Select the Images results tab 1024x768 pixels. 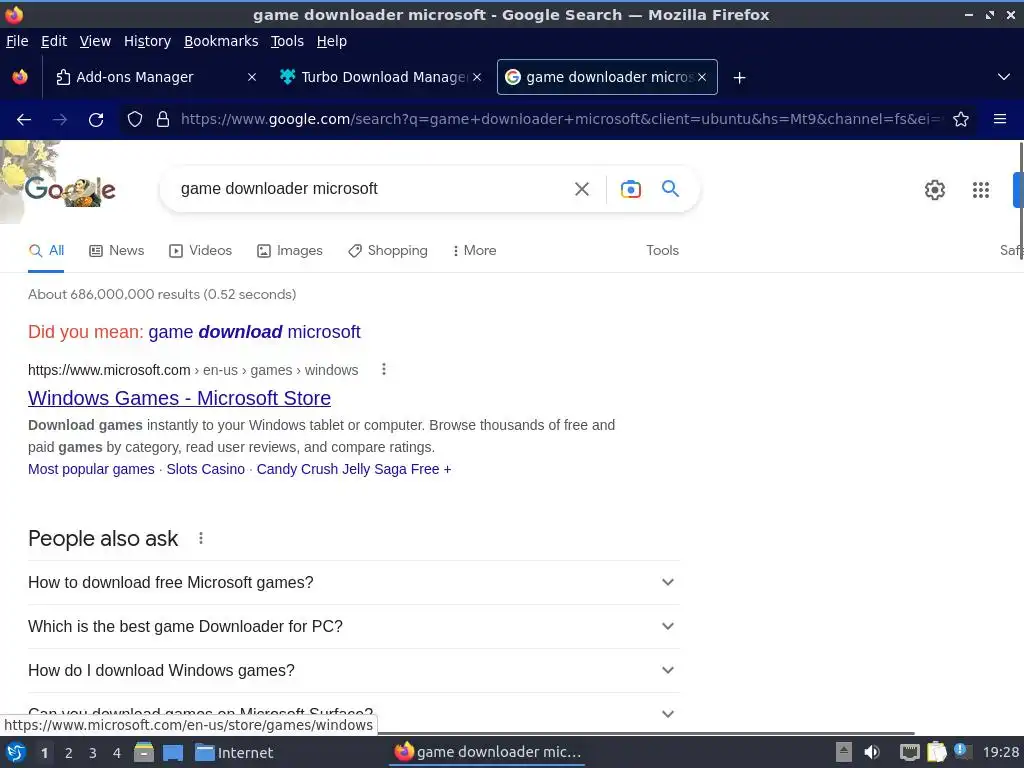point(290,251)
